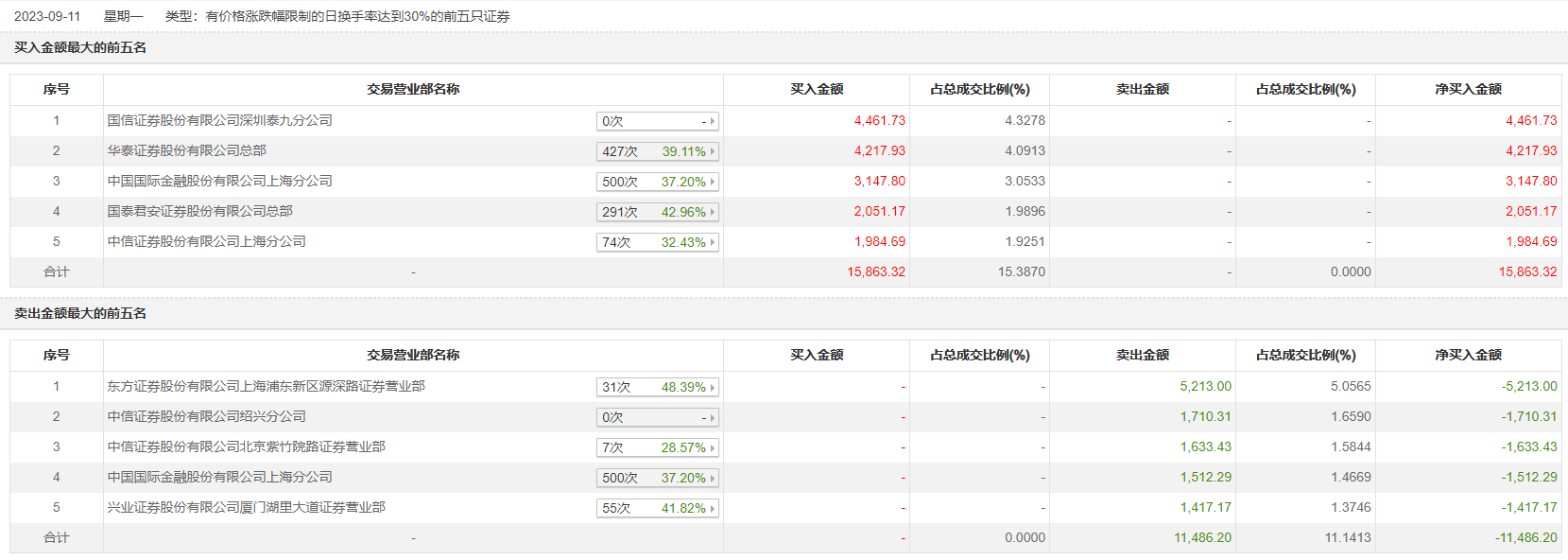Expand the 0次 box beside 中信证券绍兴分公司
The image size is (1568, 560).
point(658,417)
